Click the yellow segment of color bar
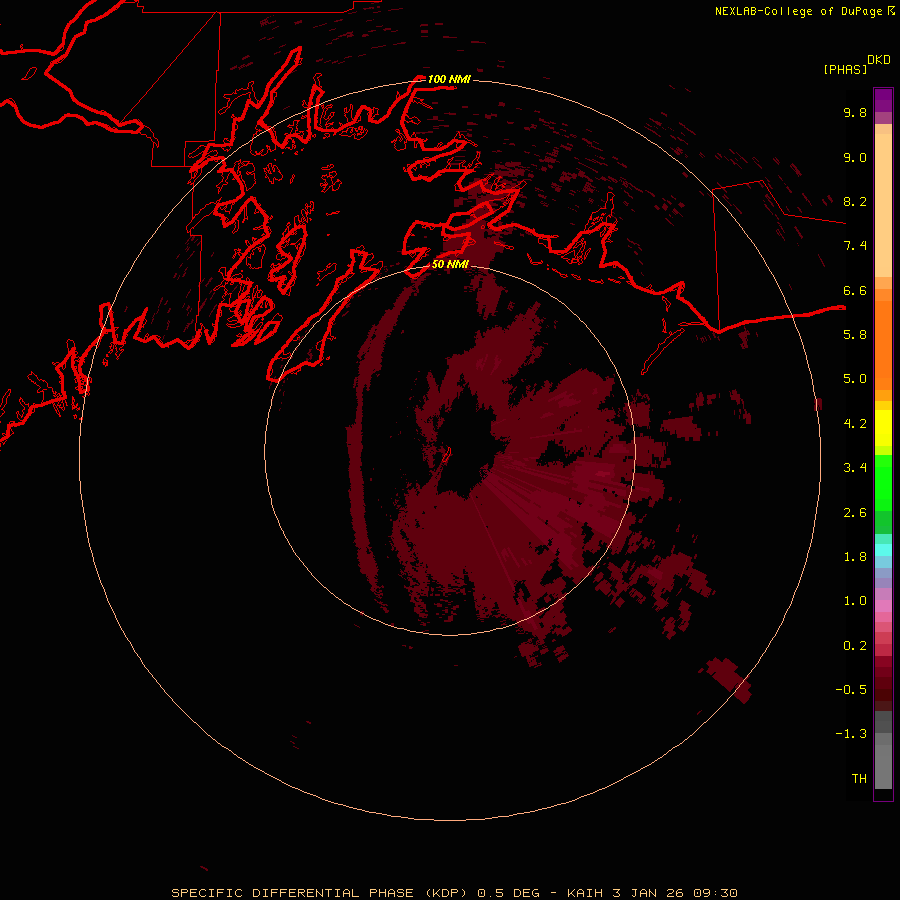This screenshot has width=900, height=900. tap(883, 428)
